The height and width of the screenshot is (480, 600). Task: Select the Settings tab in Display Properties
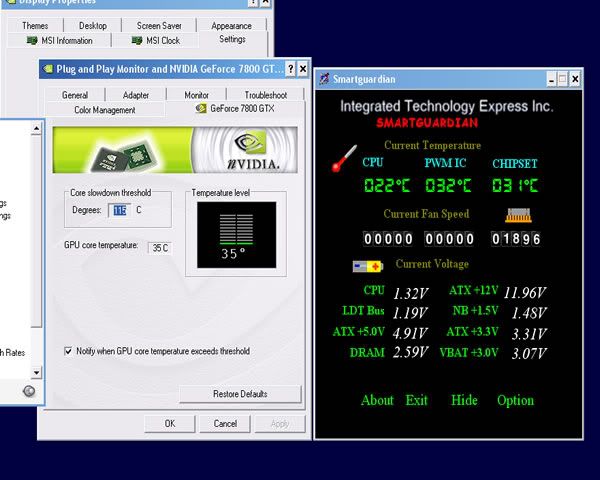tap(232, 39)
